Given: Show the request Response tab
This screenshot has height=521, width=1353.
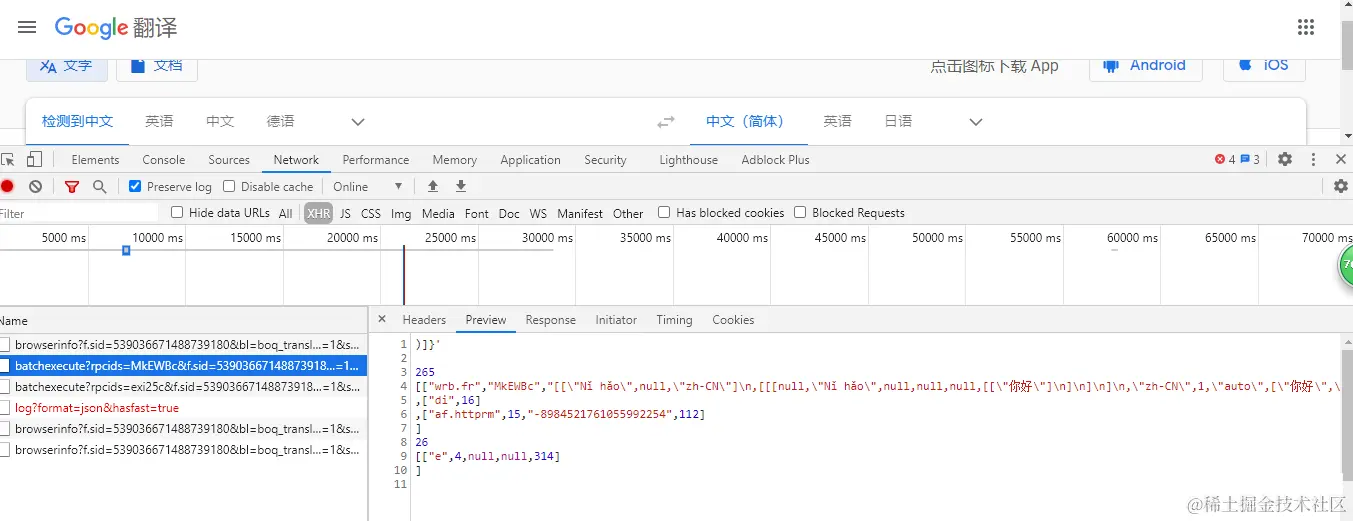Looking at the screenshot, I should (x=551, y=320).
